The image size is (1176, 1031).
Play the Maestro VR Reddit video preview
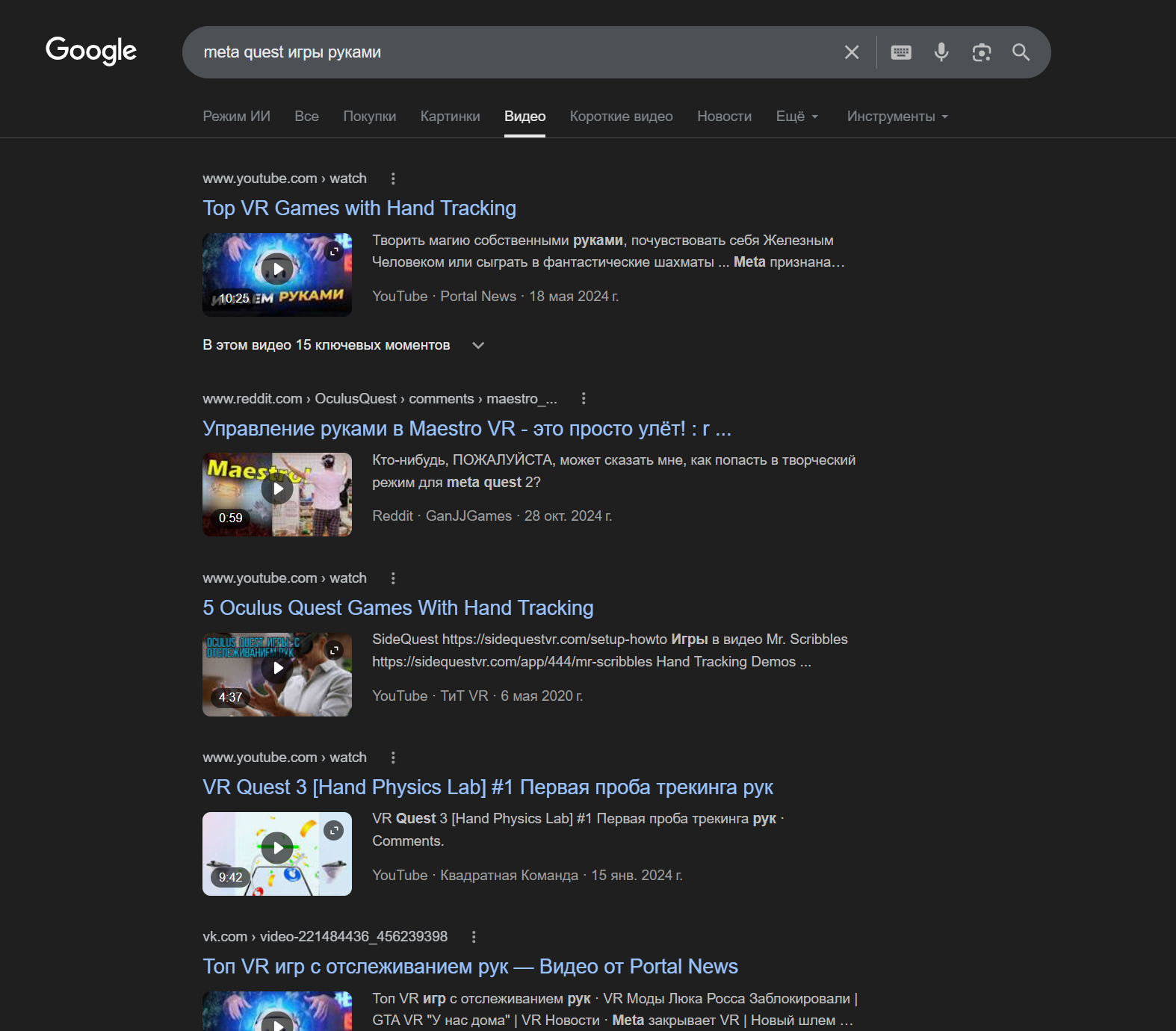coord(277,489)
